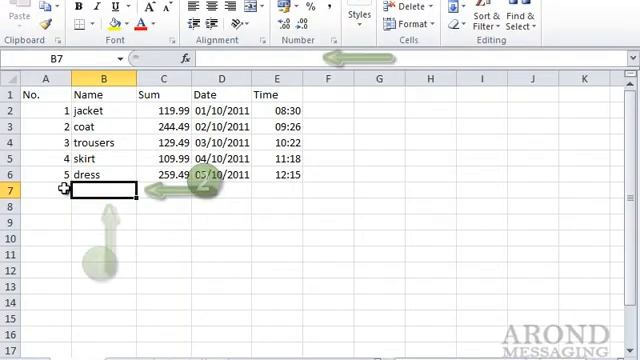Open the Number dialog launcher
This screenshot has width=640, height=360.
[x=334, y=40]
